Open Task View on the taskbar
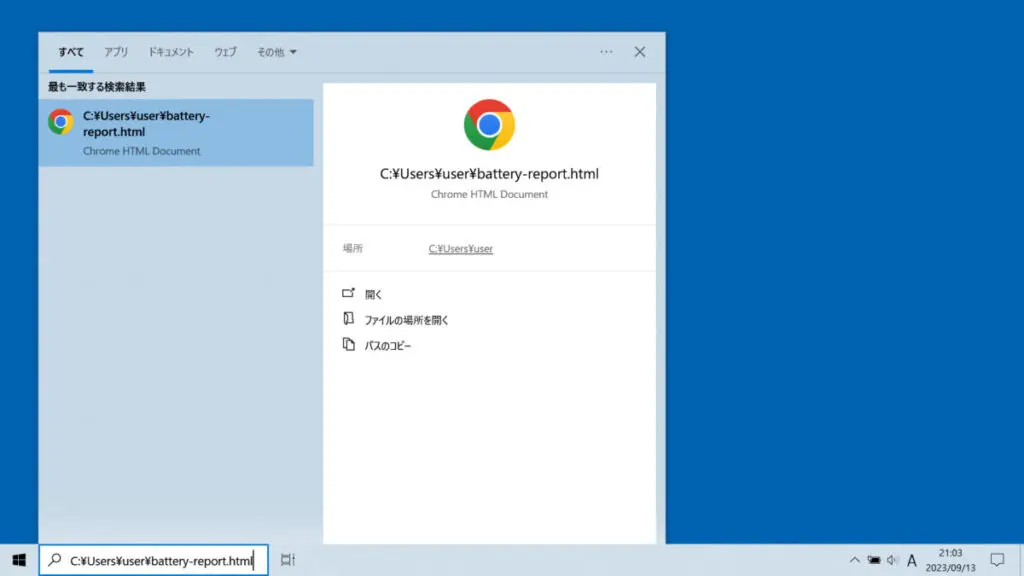The image size is (1024, 576). 287,560
